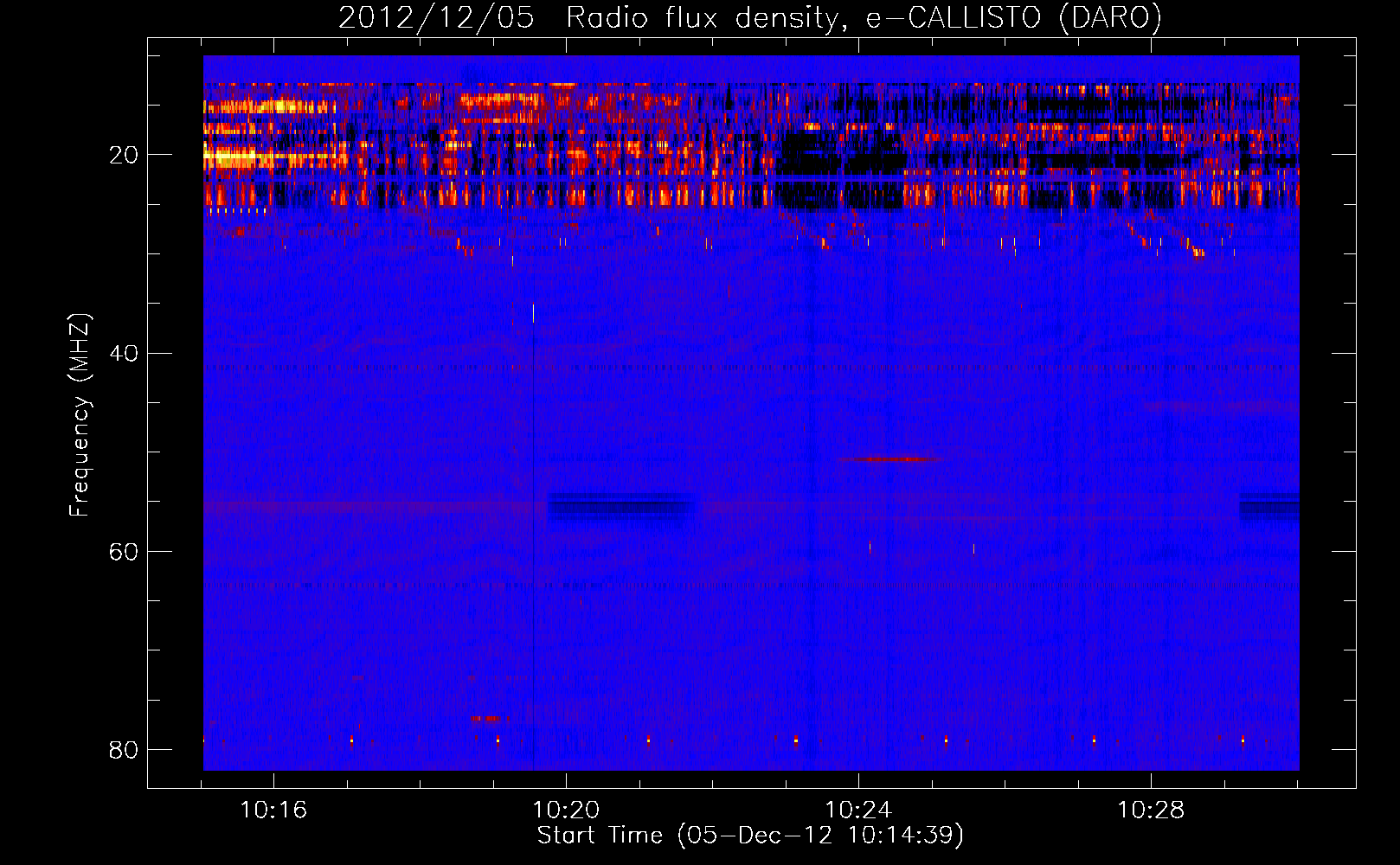Click the 10:16 time tick label

pos(273,811)
